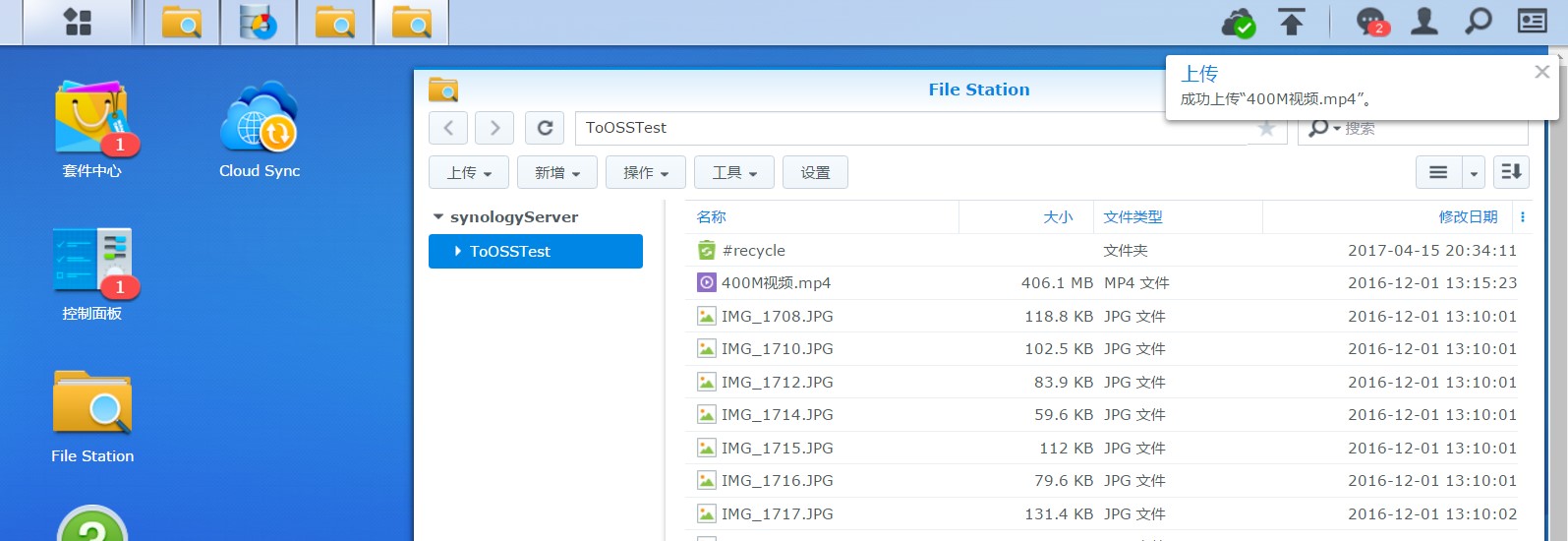Open the column options menu dots
Screen dimensions: 1568x541
click(x=1523, y=216)
